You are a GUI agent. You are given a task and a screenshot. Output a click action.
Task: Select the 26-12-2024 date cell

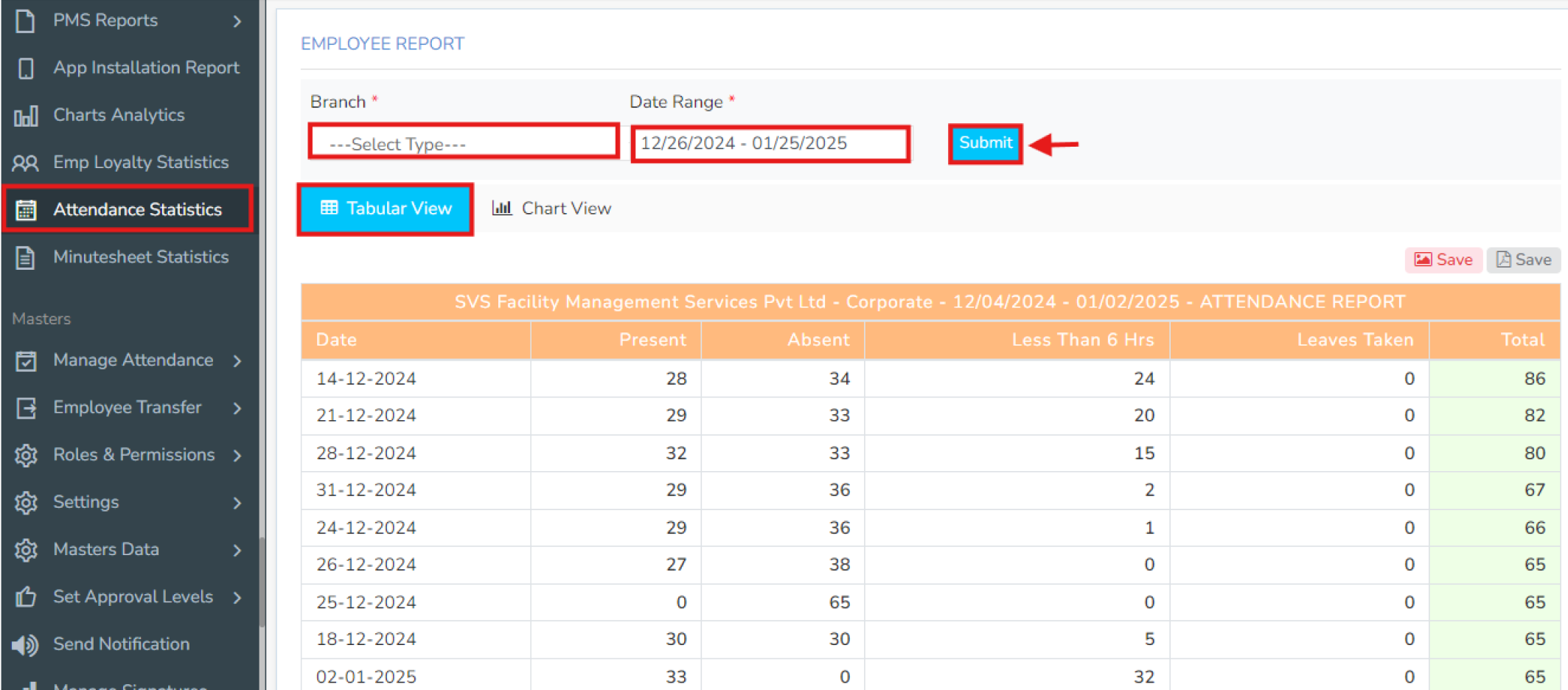point(416,565)
